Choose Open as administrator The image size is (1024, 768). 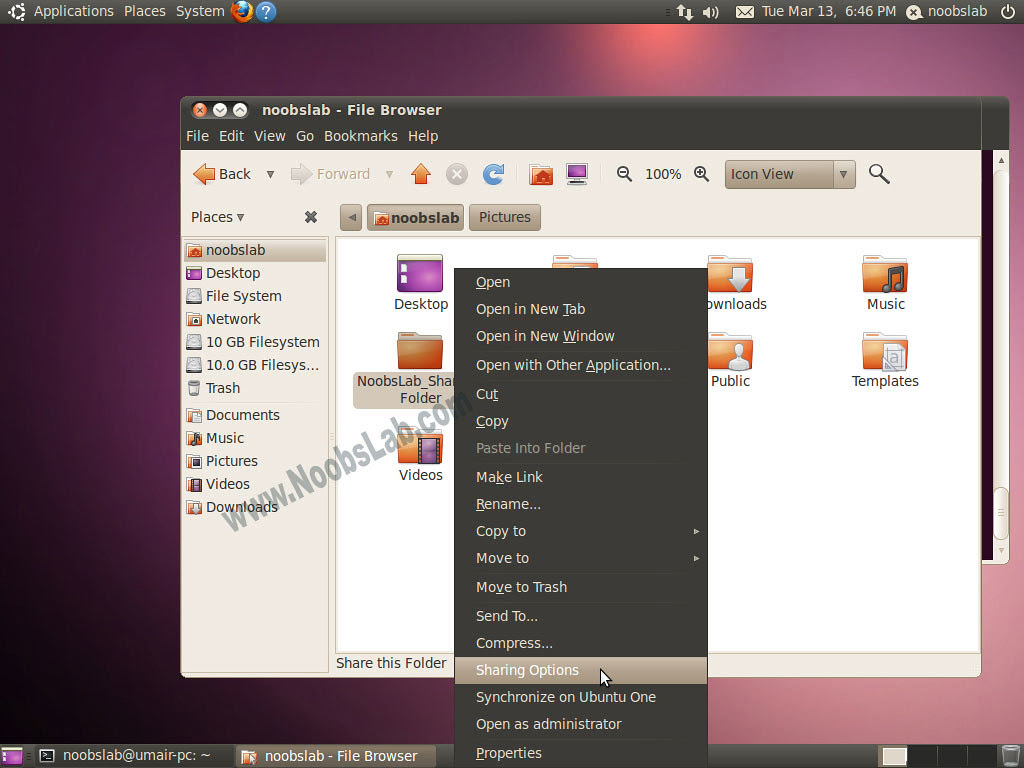pos(581,724)
